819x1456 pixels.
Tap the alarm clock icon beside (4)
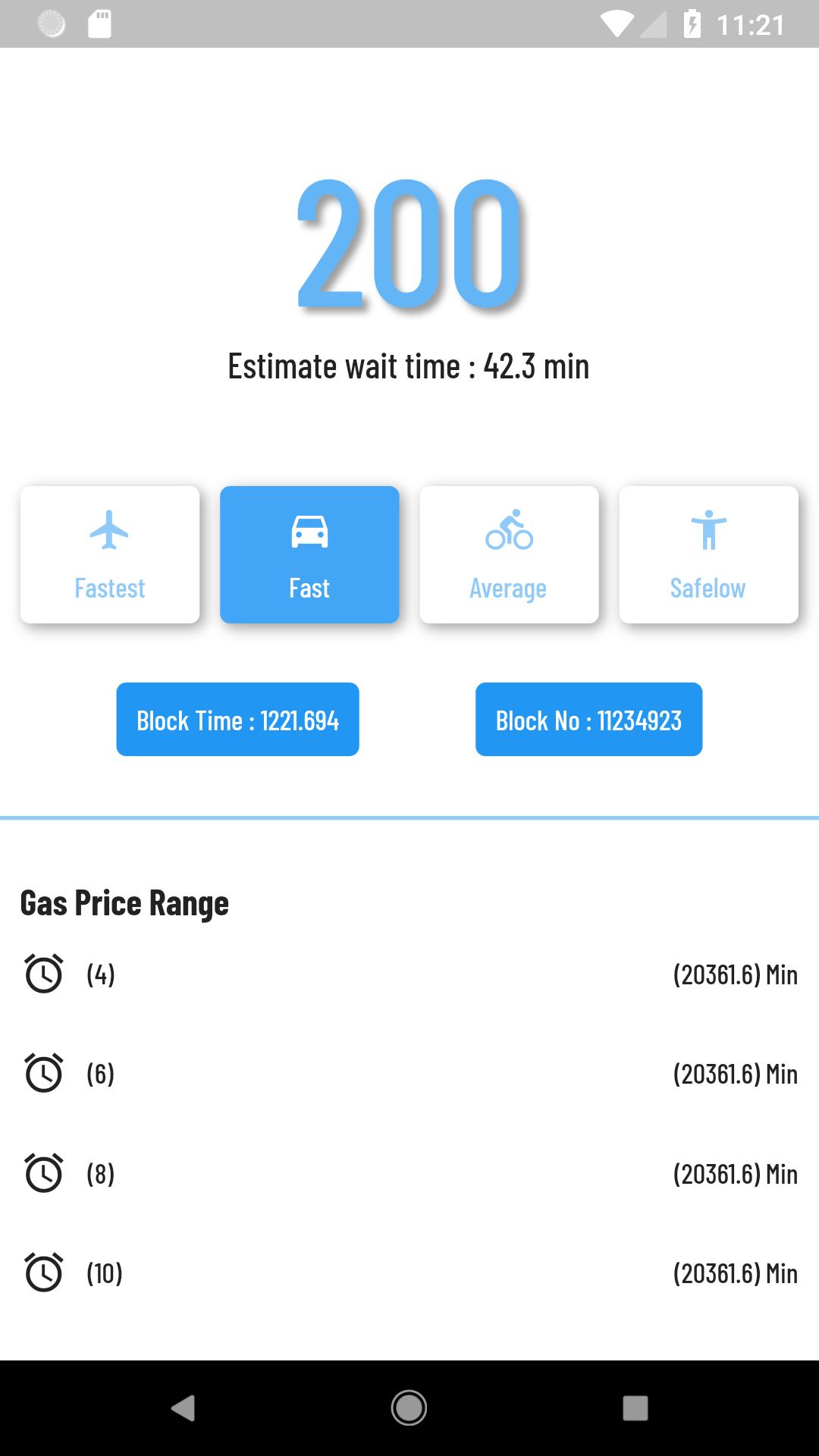point(44,974)
